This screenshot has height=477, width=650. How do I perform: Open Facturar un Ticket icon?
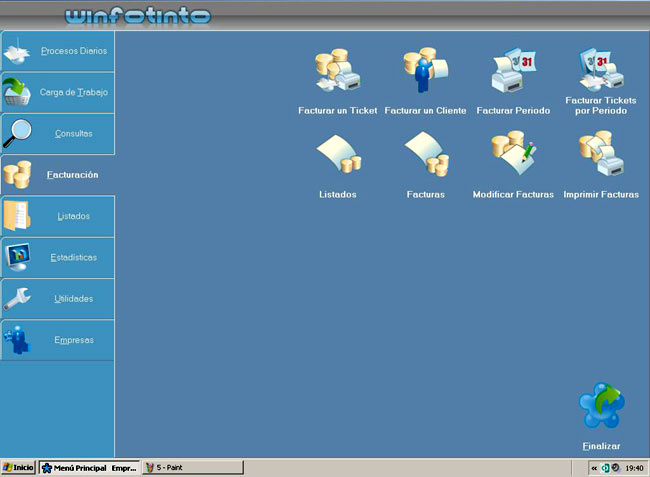point(337,74)
